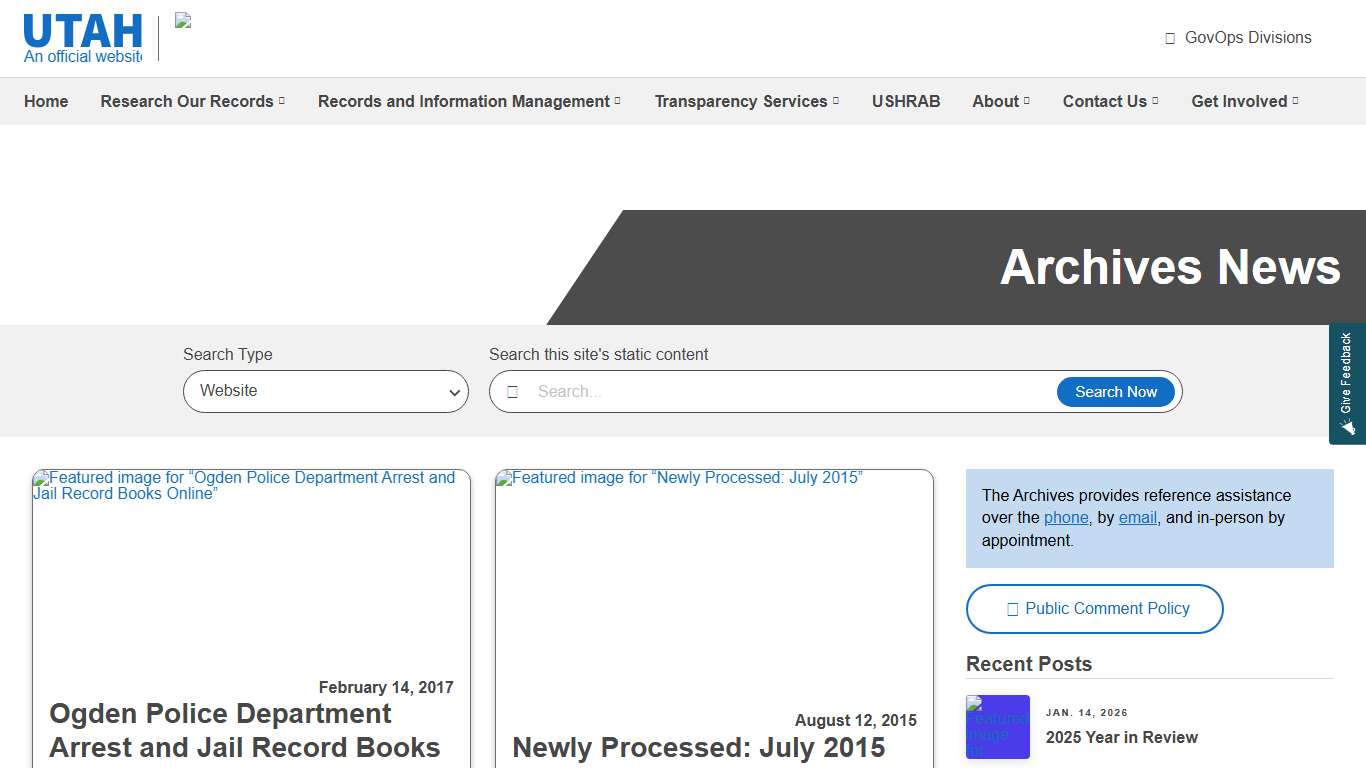This screenshot has height=768, width=1366.
Task: Follow the email link in reference notice
Action: [x=1137, y=518]
